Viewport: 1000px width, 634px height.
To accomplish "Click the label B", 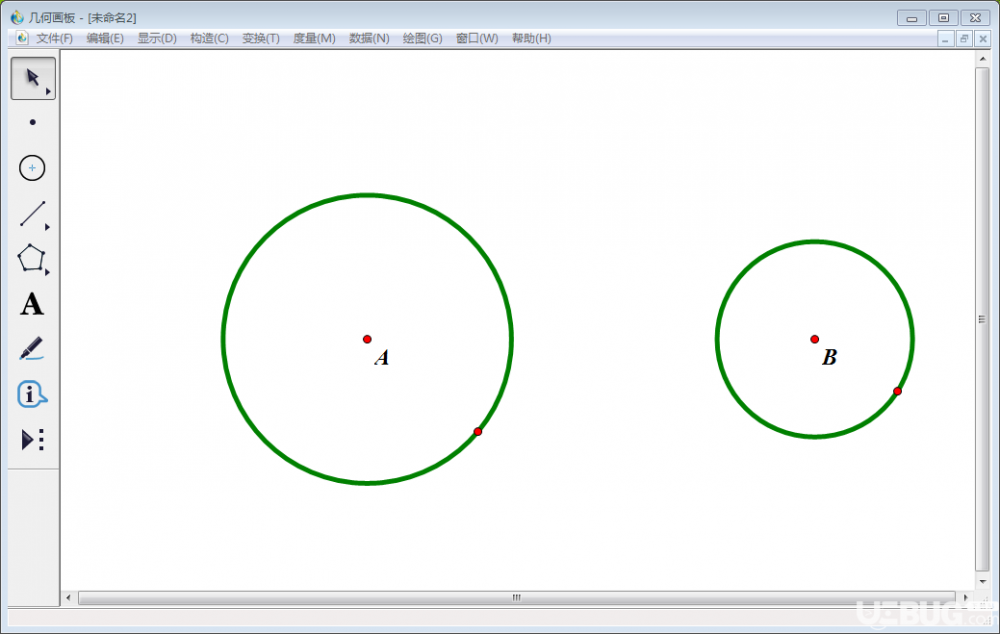I will pyautogui.click(x=829, y=357).
